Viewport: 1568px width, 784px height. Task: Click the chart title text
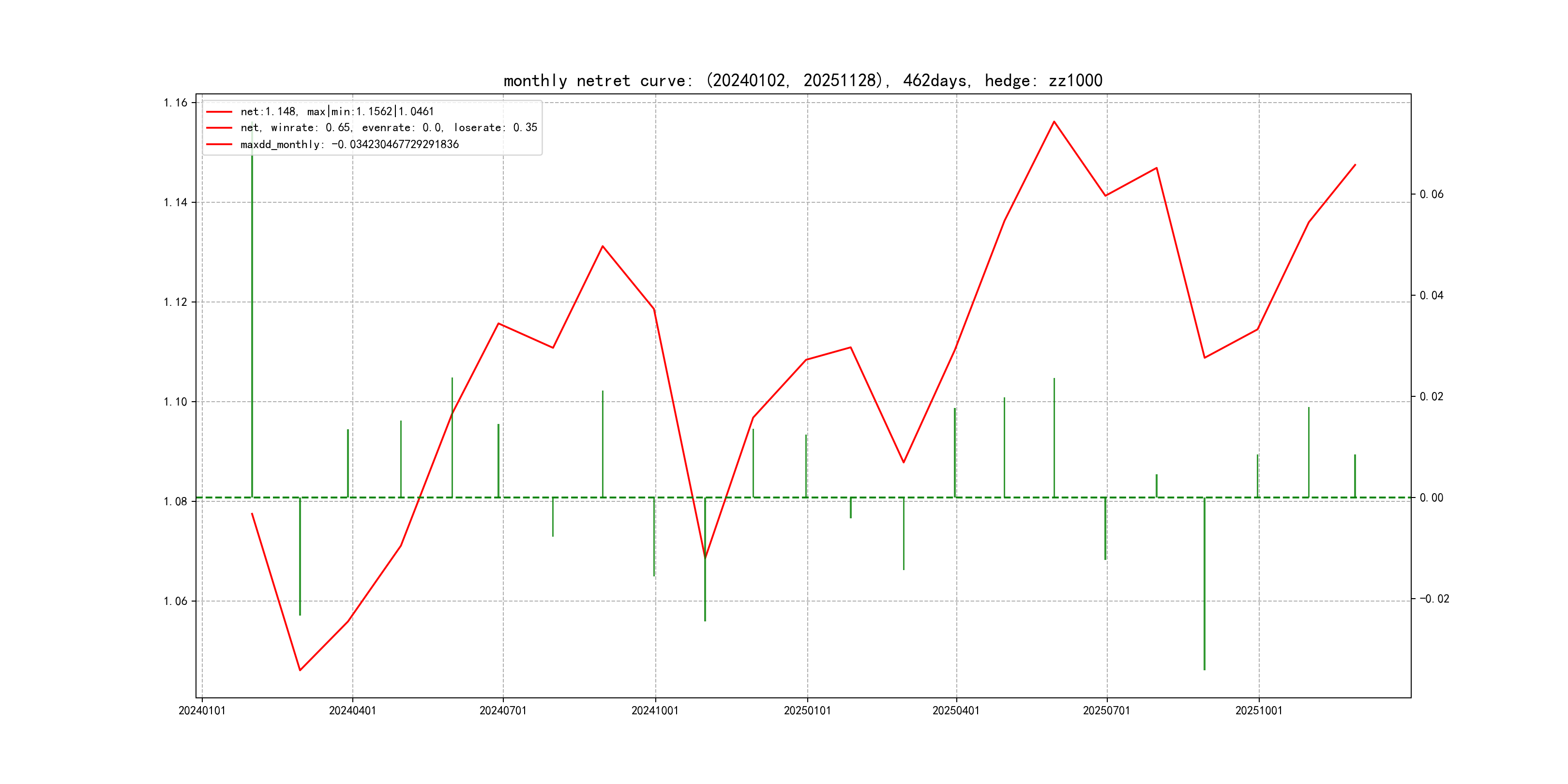[802, 80]
